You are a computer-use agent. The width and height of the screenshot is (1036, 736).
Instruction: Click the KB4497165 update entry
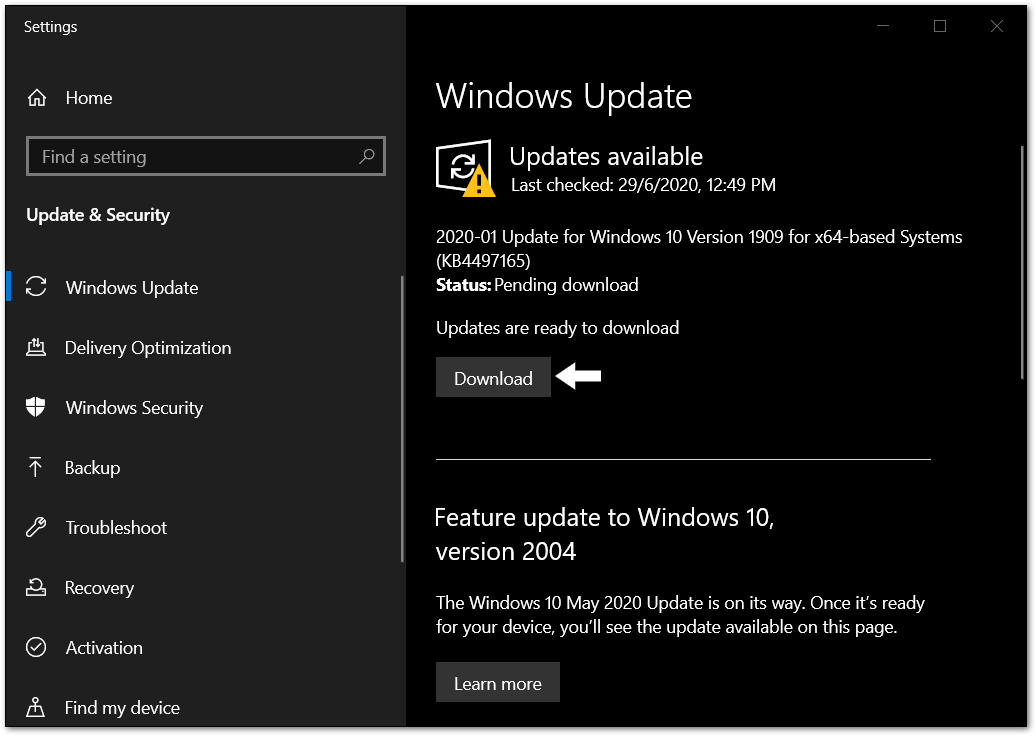click(x=698, y=248)
